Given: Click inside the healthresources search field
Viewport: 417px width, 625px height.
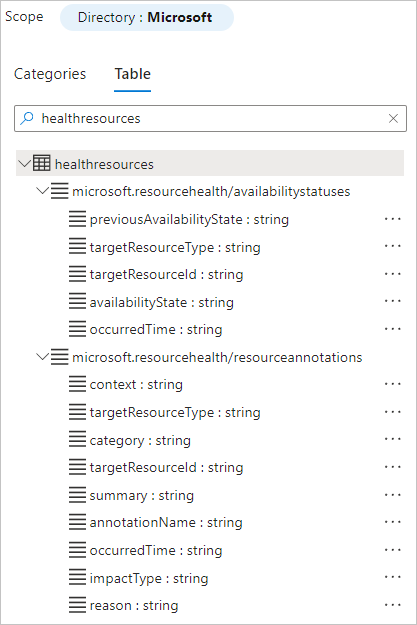Looking at the screenshot, I should (210, 118).
